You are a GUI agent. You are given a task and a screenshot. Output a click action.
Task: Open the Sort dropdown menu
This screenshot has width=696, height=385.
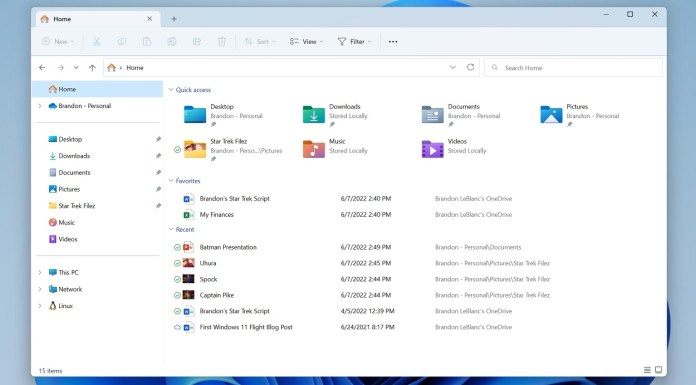(x=260, y=42)
